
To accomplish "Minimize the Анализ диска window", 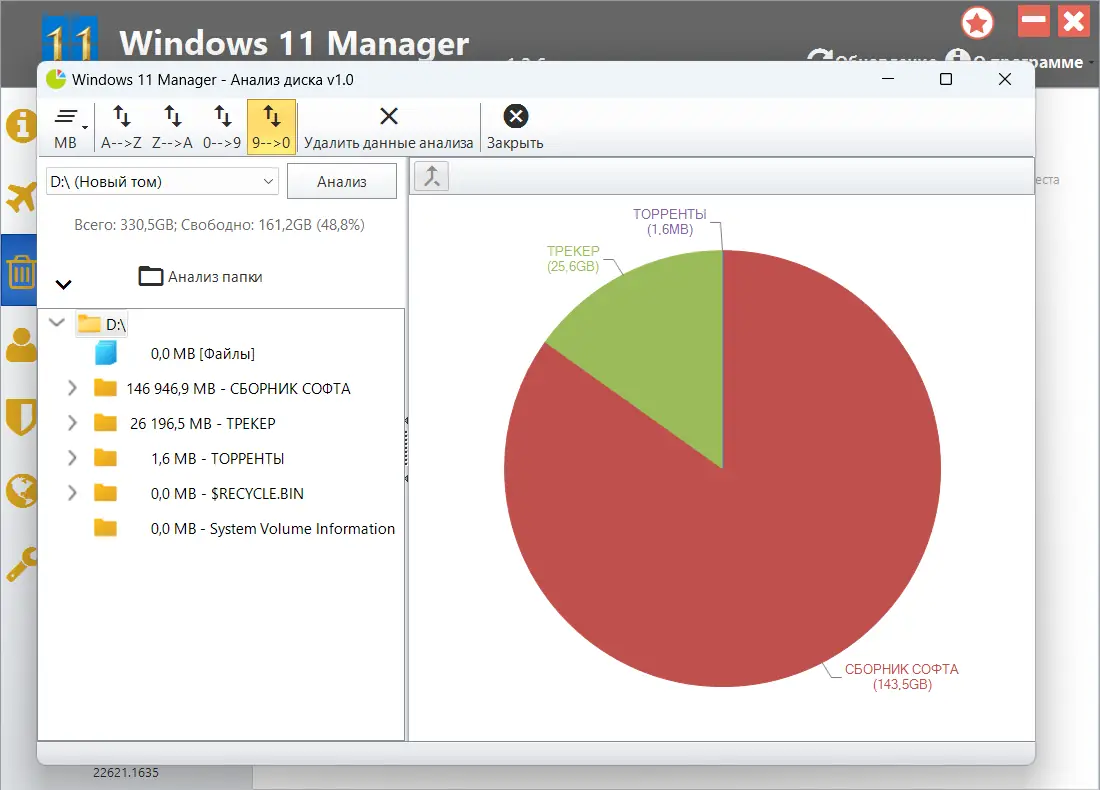I will pos(888,79).
